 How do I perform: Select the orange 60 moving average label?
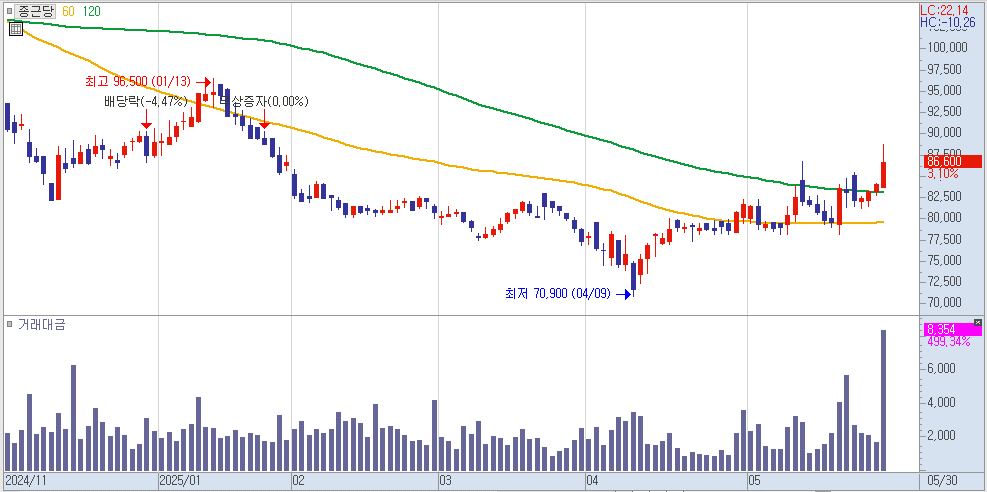tap(69, 11)
